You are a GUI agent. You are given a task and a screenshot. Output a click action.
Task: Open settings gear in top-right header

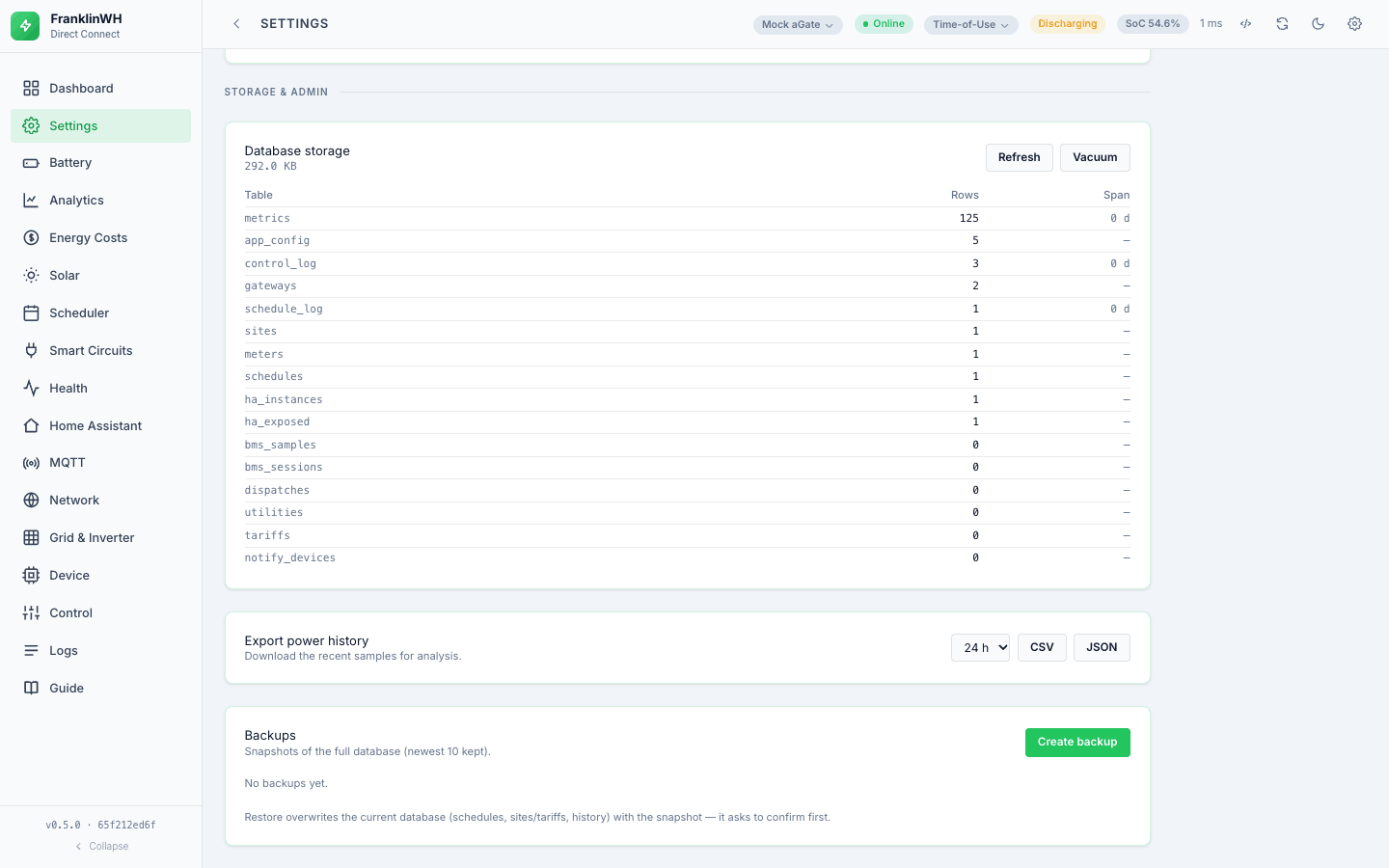(x=1354, y=24)
